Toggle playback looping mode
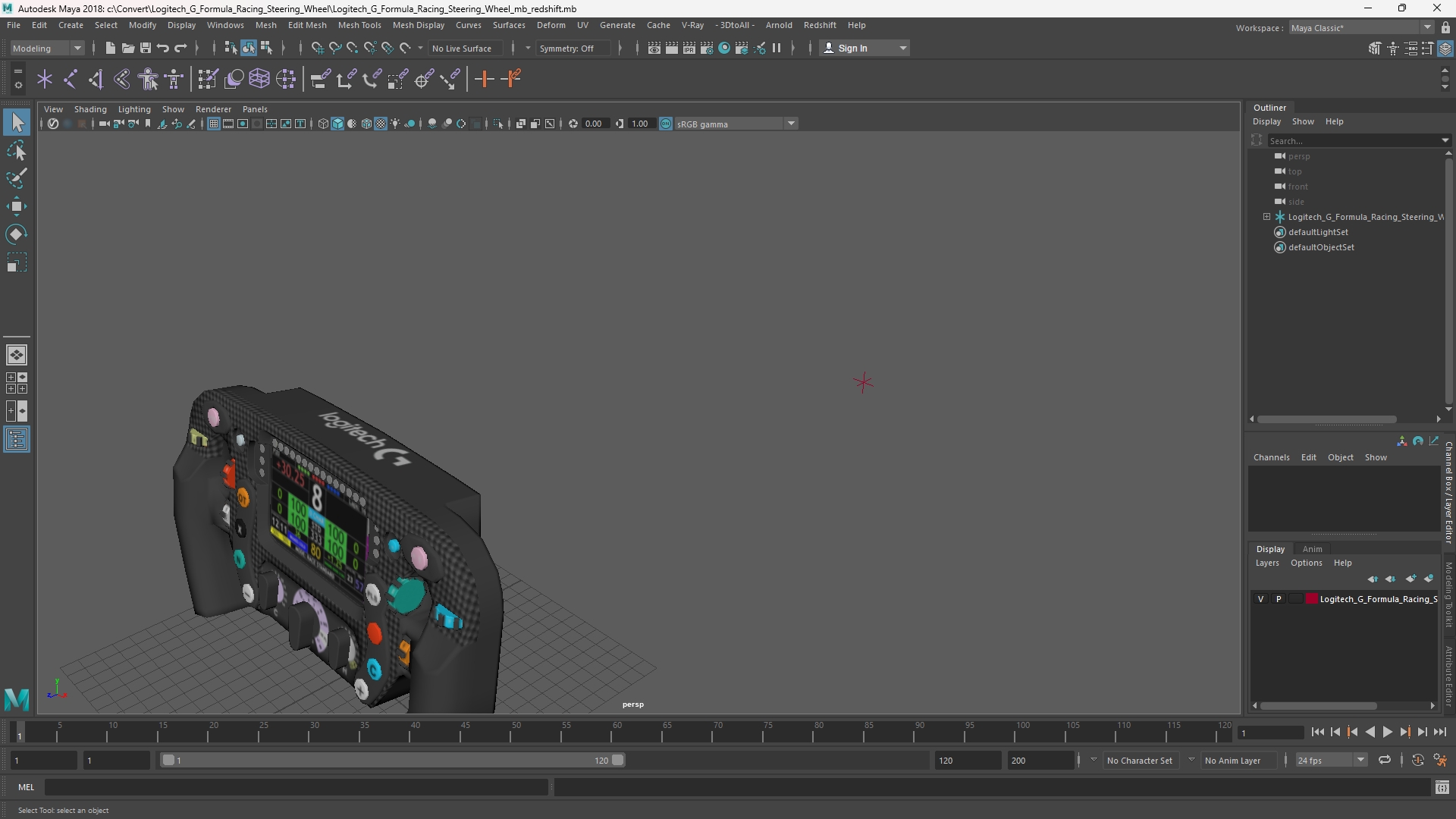1456x819 pixels. click(x=1385, y=760)
